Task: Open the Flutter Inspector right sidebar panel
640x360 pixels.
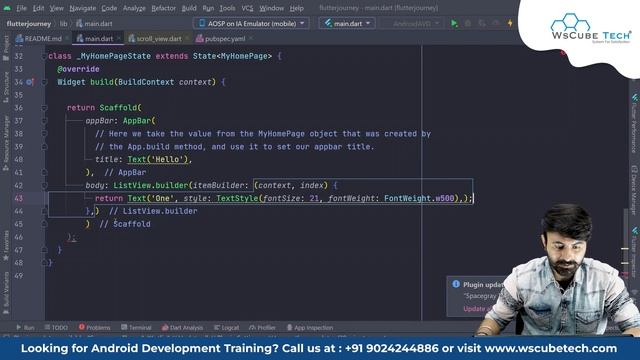Action: point(634,252)
